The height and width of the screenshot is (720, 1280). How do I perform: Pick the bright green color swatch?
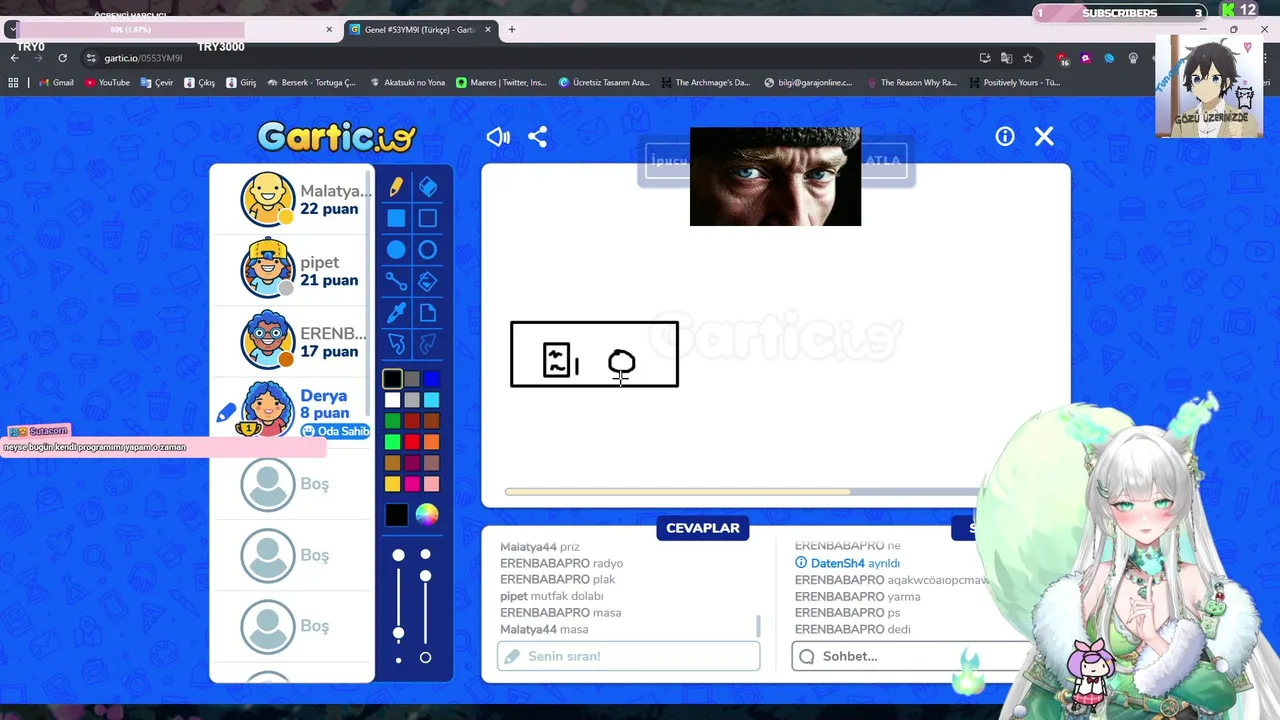click(x=392, y=442)
